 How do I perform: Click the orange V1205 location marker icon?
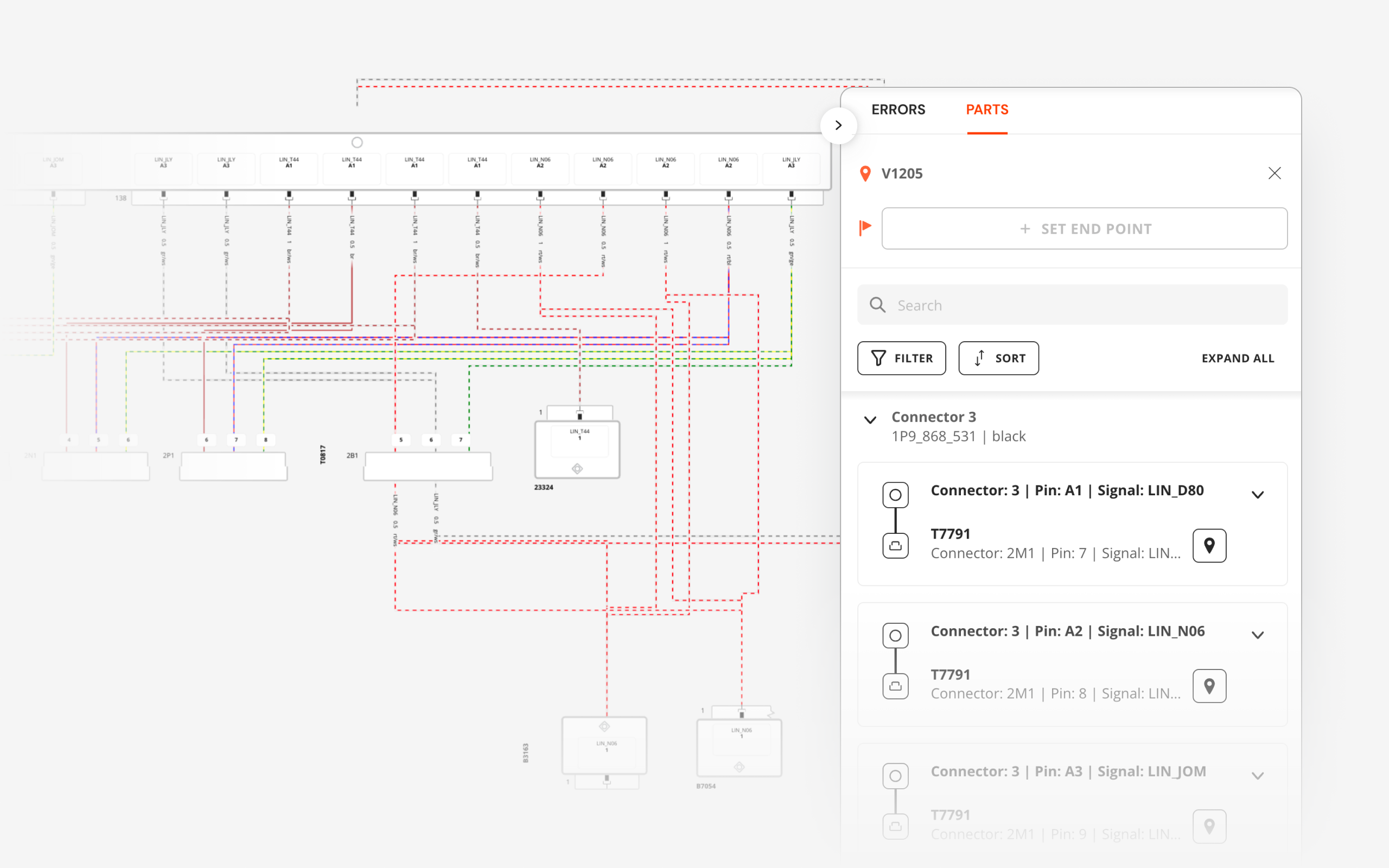pos(865,174)
